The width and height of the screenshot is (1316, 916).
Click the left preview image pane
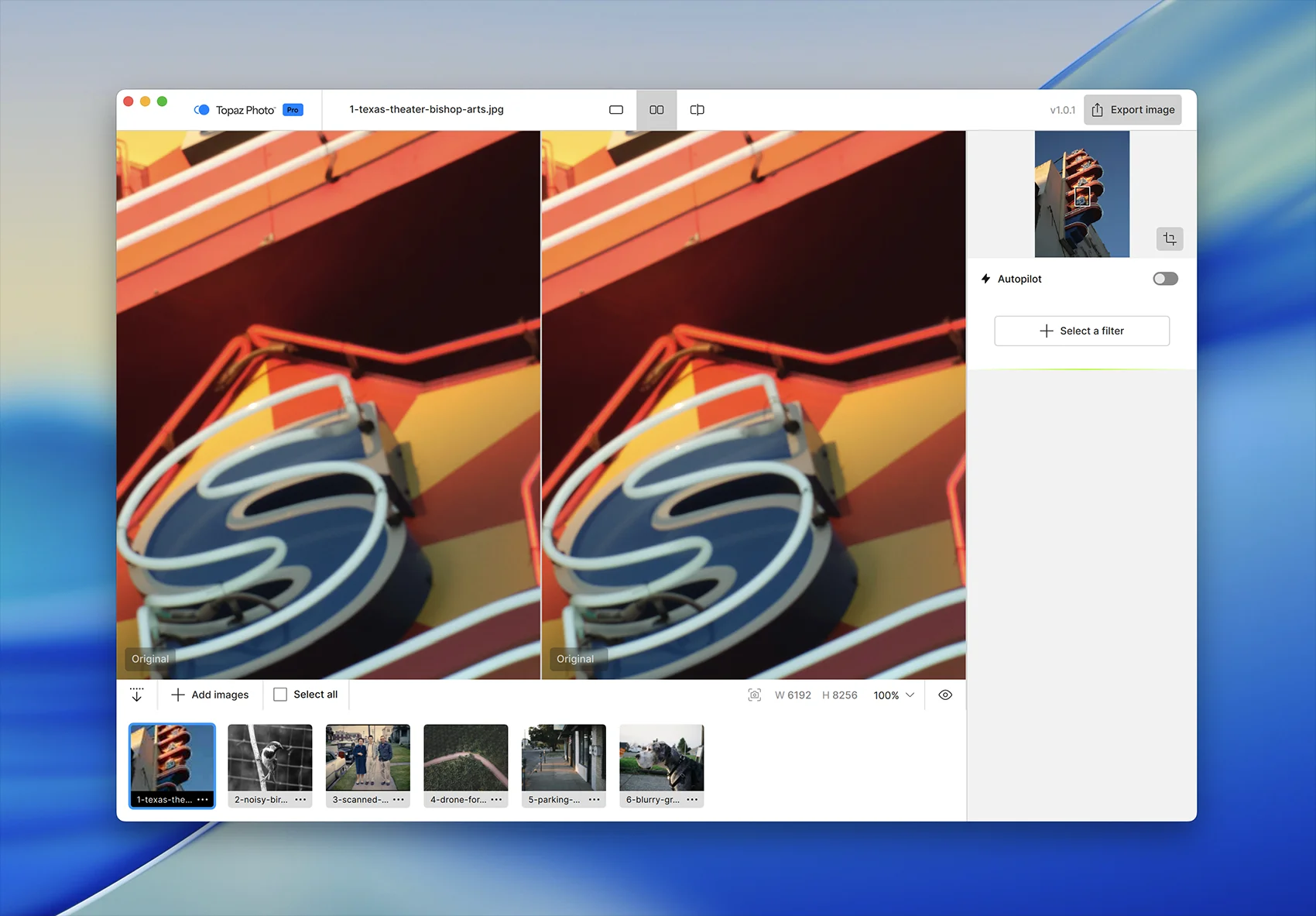[x=328, y=404]
